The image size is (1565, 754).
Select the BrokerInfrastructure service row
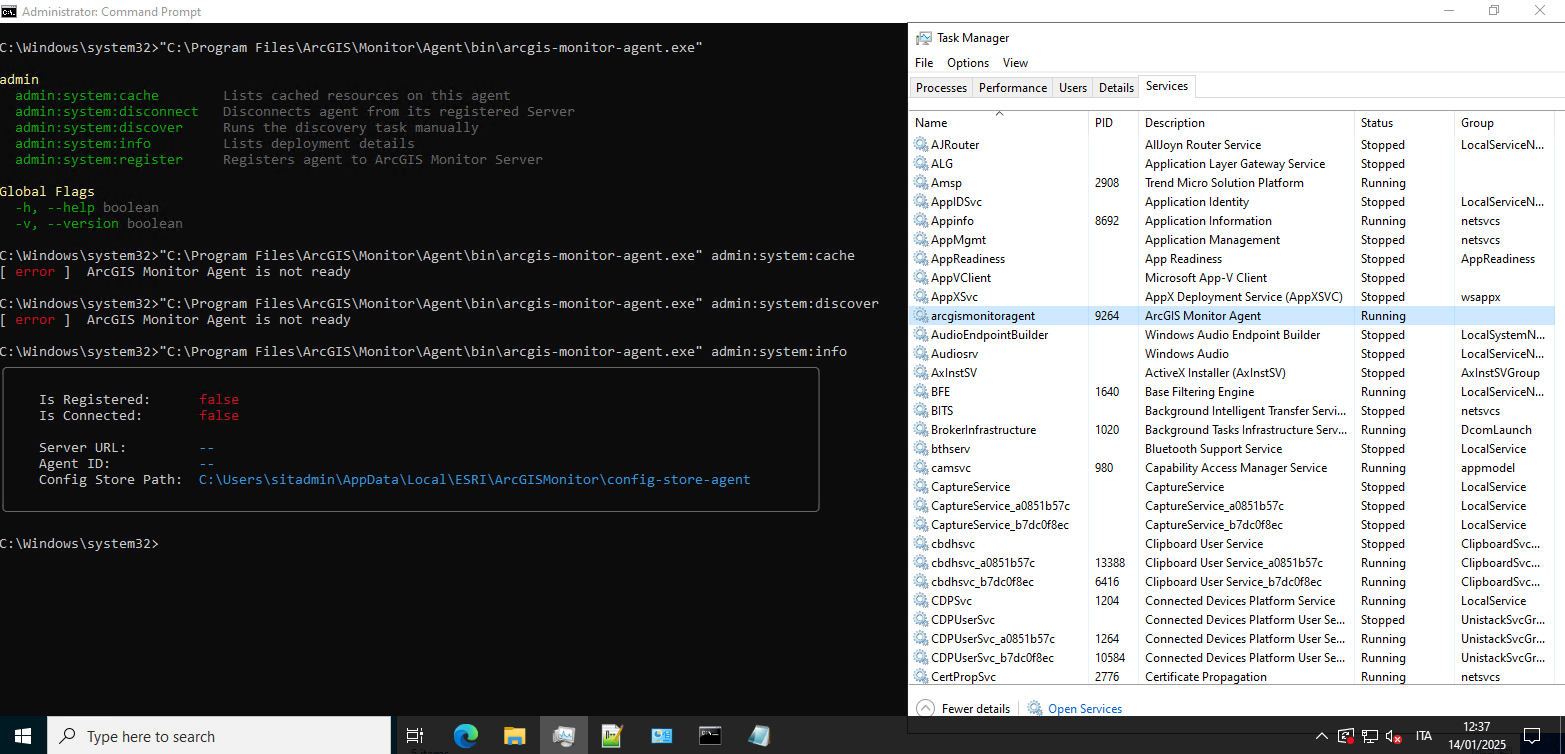tap(1232, 430)
